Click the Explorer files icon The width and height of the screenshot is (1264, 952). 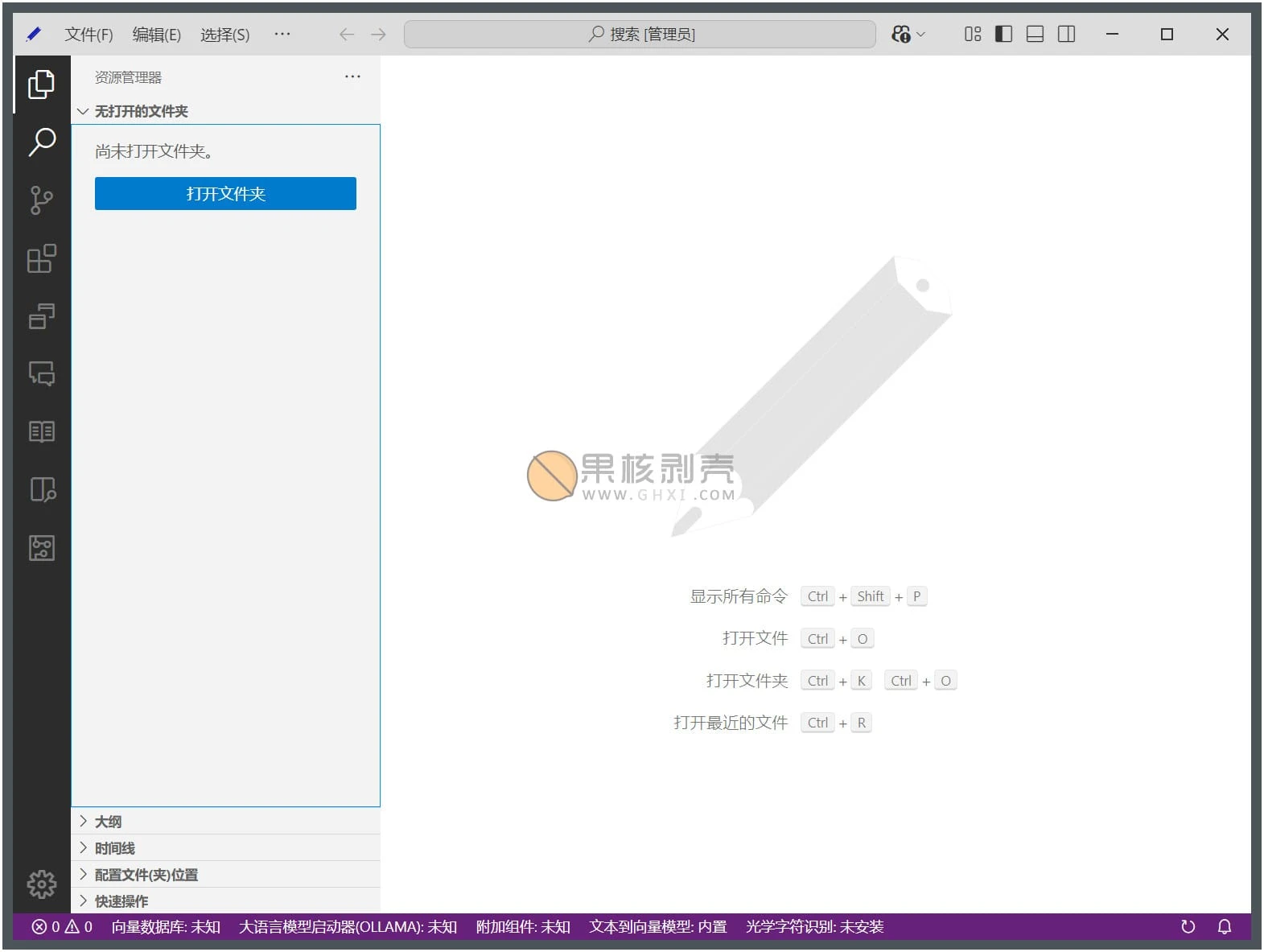pyautogui.click(x=42, y=84)
